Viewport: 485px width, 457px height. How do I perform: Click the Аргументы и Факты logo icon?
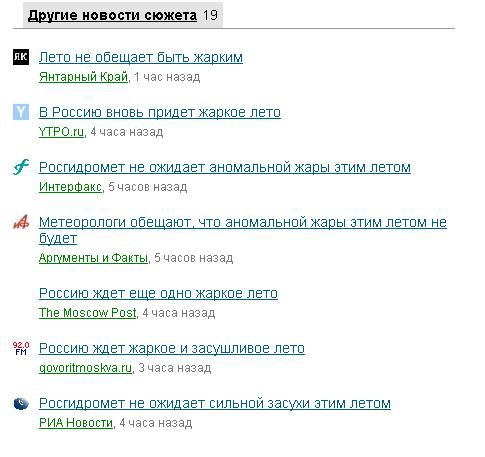(21, 222)
